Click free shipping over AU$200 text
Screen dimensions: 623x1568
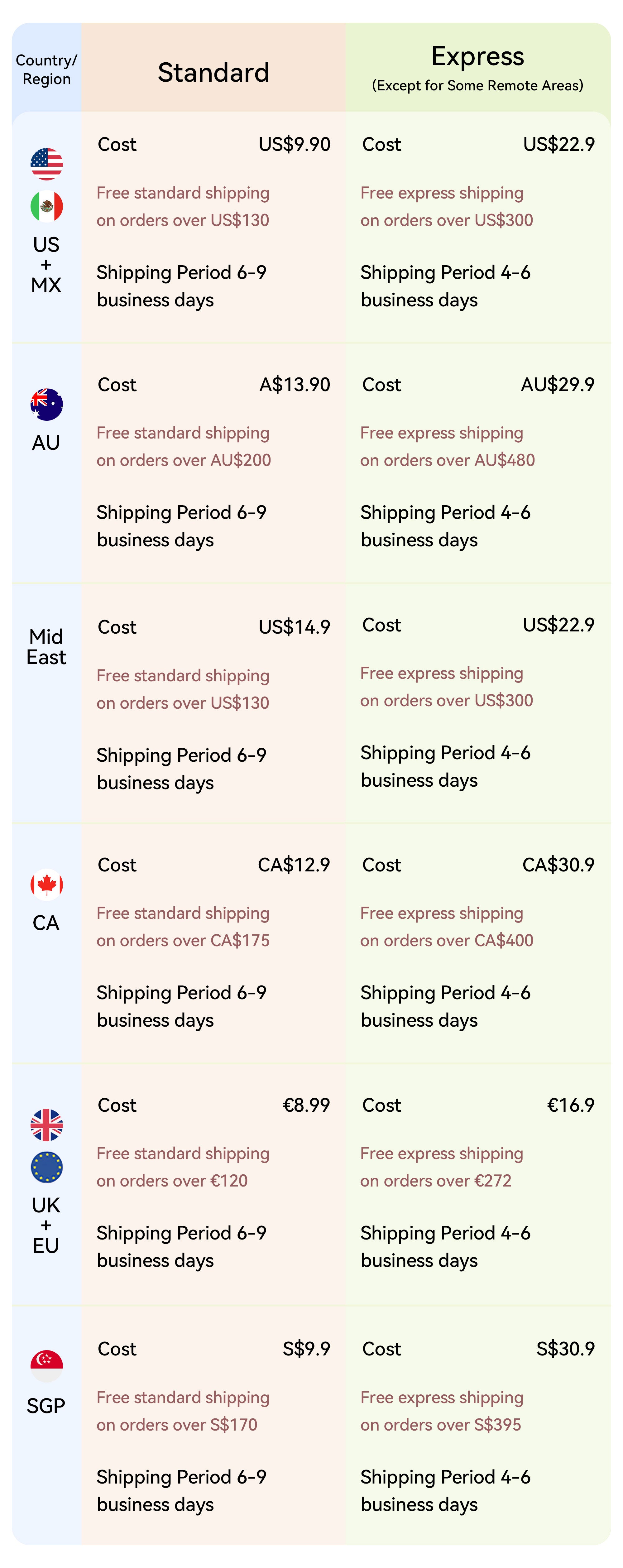click(184, 447)
